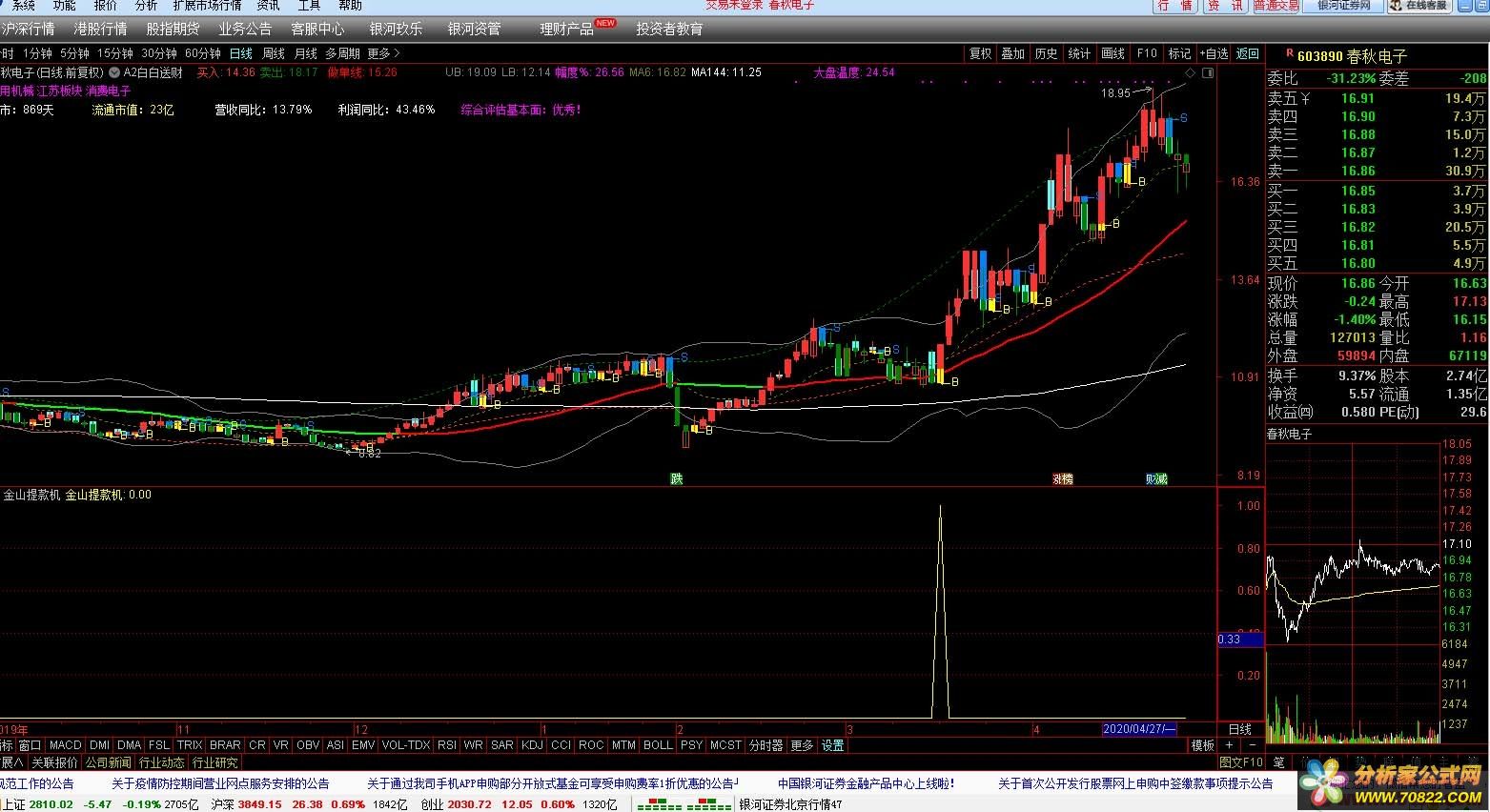
Task: Select the 日线 daily timeframe
Action: pos(240,53)
